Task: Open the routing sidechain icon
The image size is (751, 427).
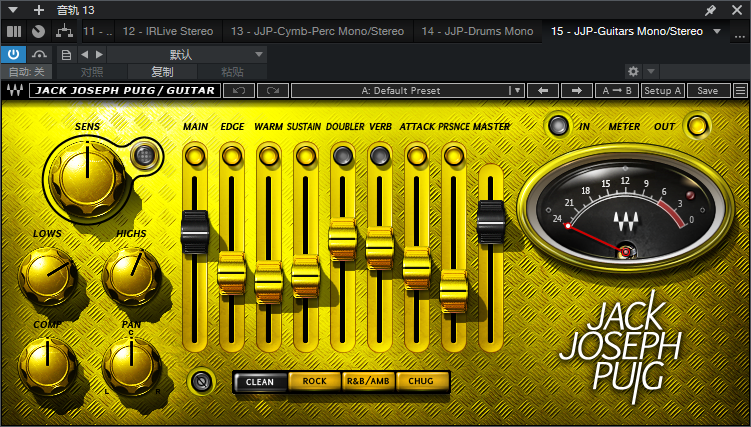Action: tap(64, 32)
